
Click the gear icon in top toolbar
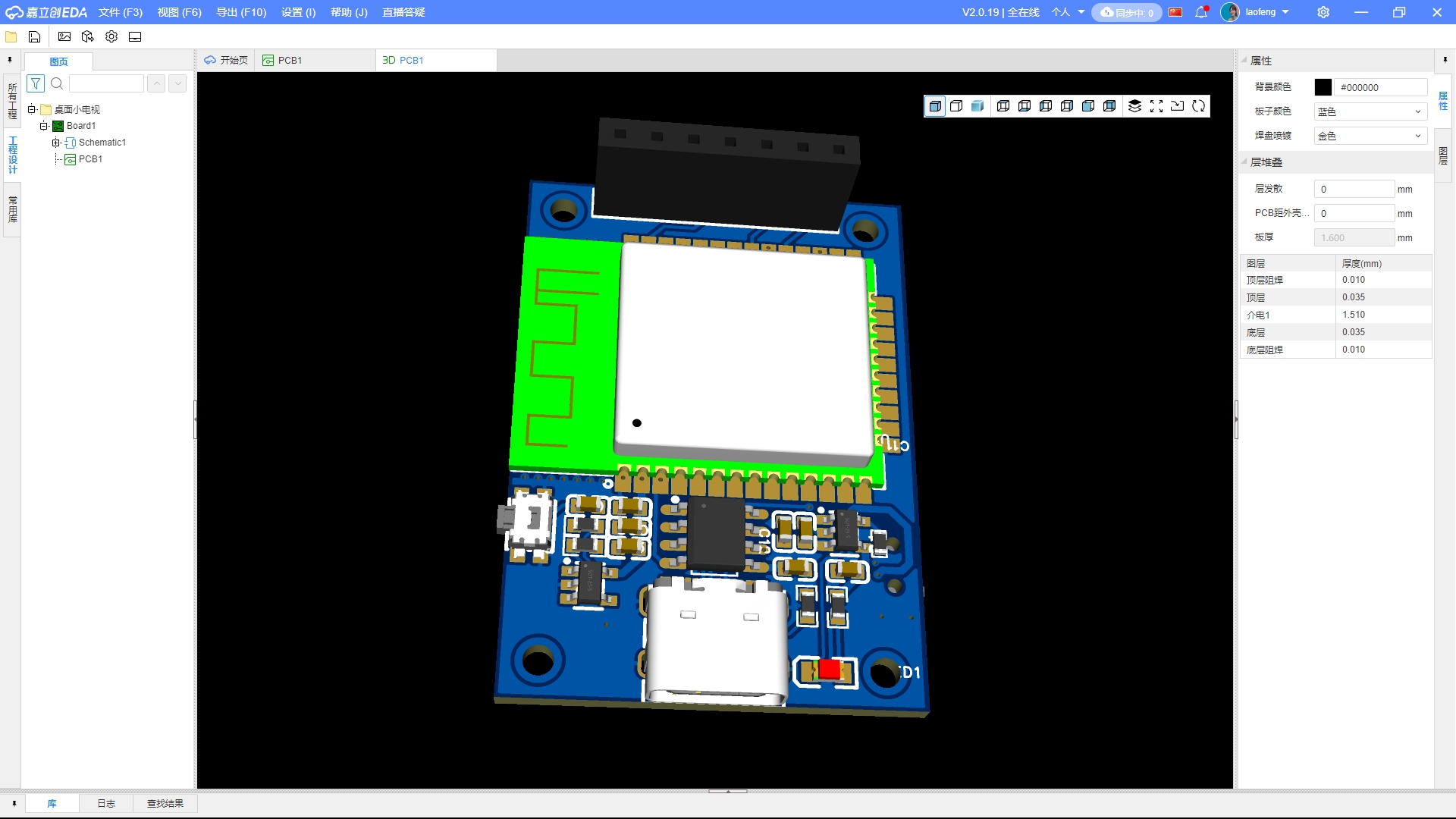coord(111,36)
